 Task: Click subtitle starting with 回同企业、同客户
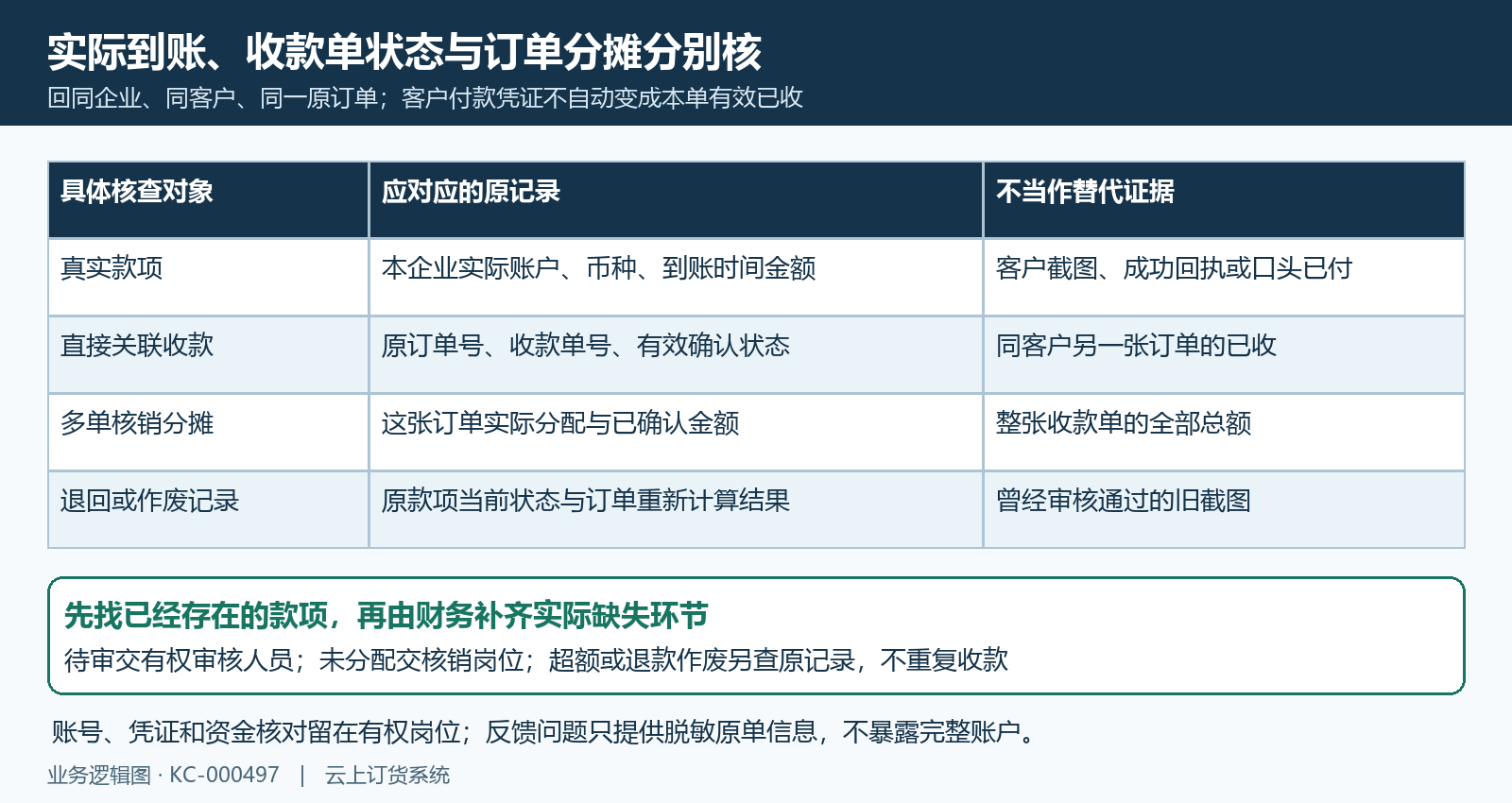(x=425, y=98)
